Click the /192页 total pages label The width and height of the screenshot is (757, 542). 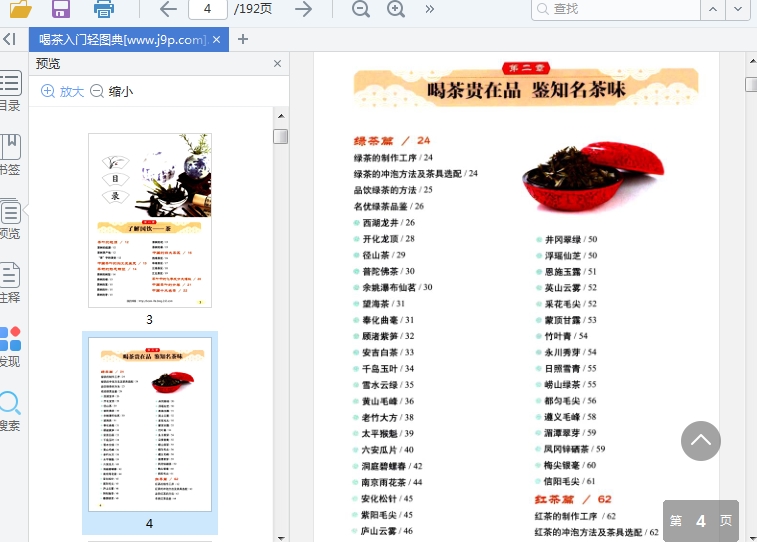click(x=252, y=9)
